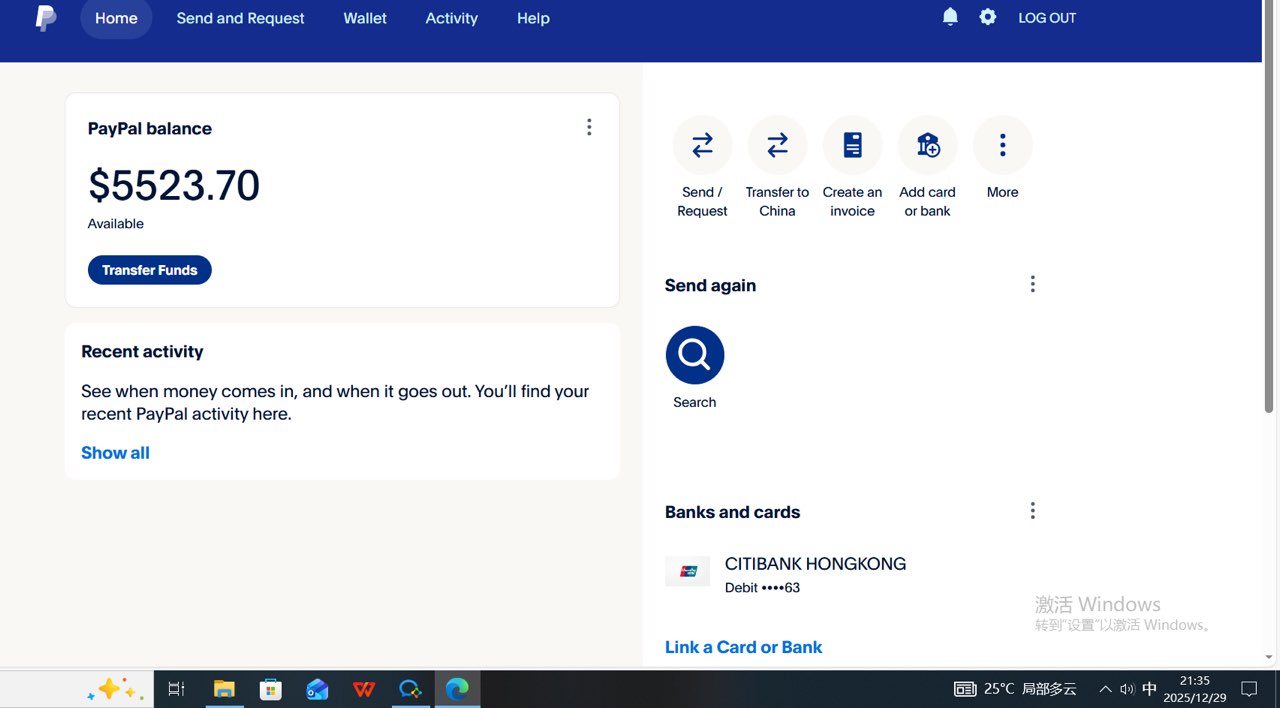The width and height of the screenshot is (1280, 708).
Task: Select the Transfer to China icon
Action: 777,146
